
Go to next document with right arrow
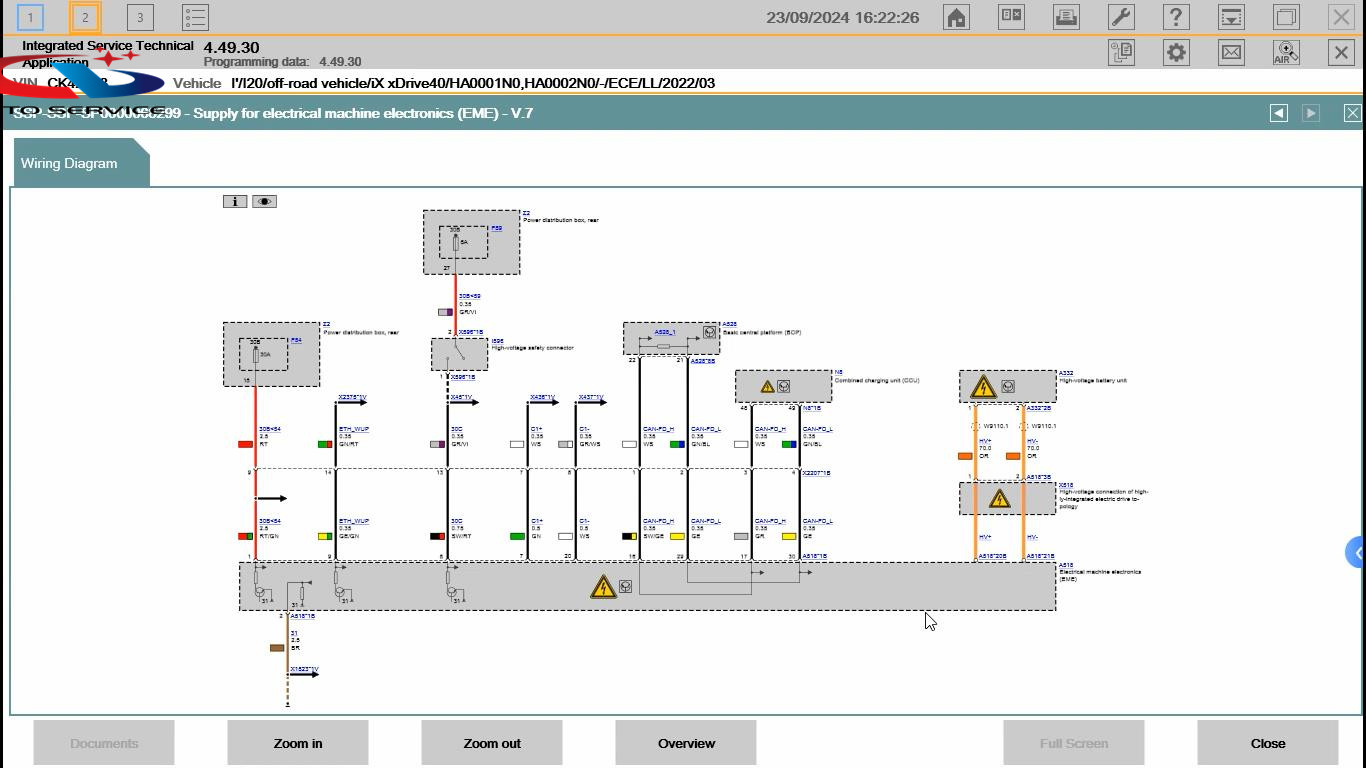(x=1311, y=113)
